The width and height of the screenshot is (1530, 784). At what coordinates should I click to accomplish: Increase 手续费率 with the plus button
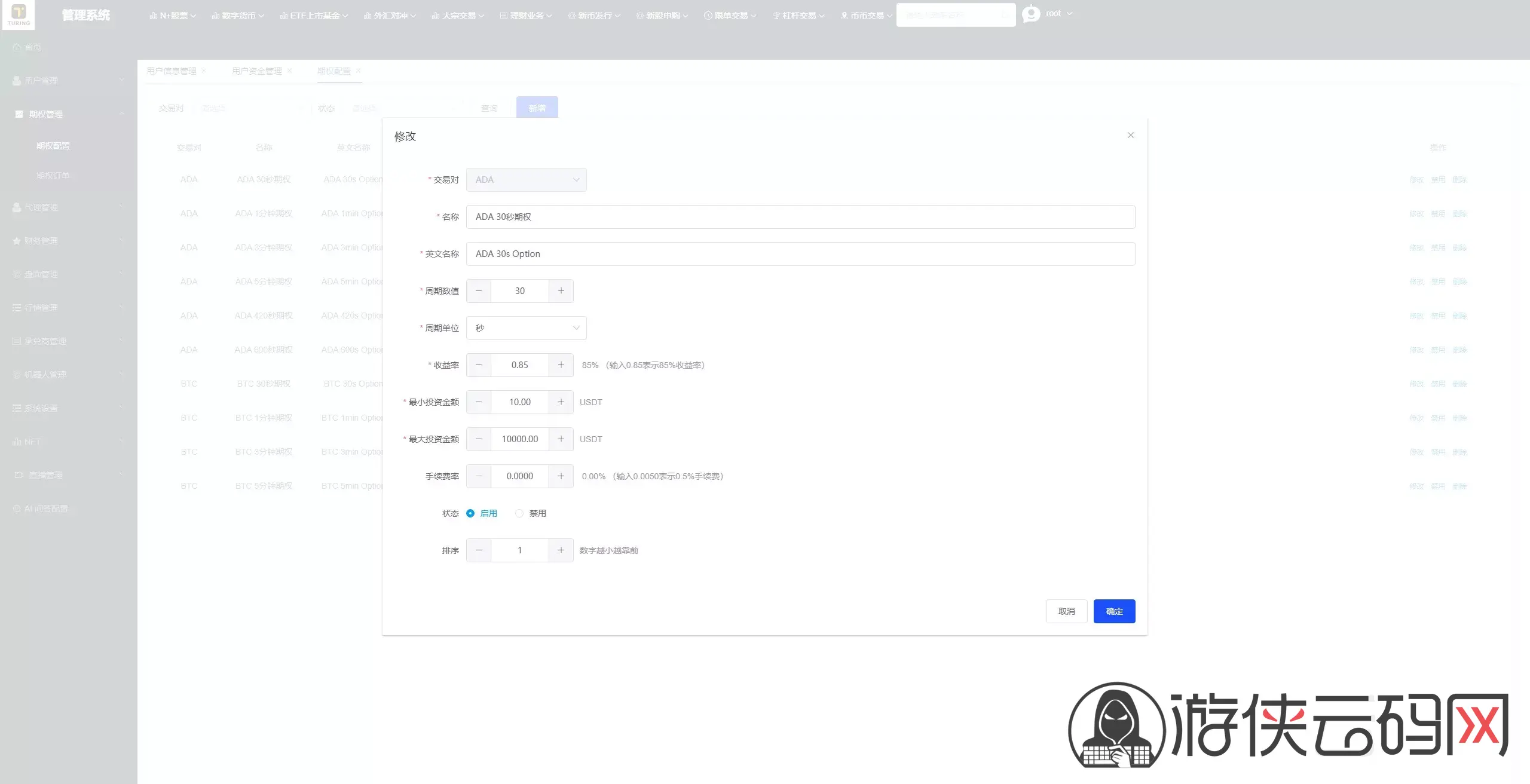pos(561,476)
